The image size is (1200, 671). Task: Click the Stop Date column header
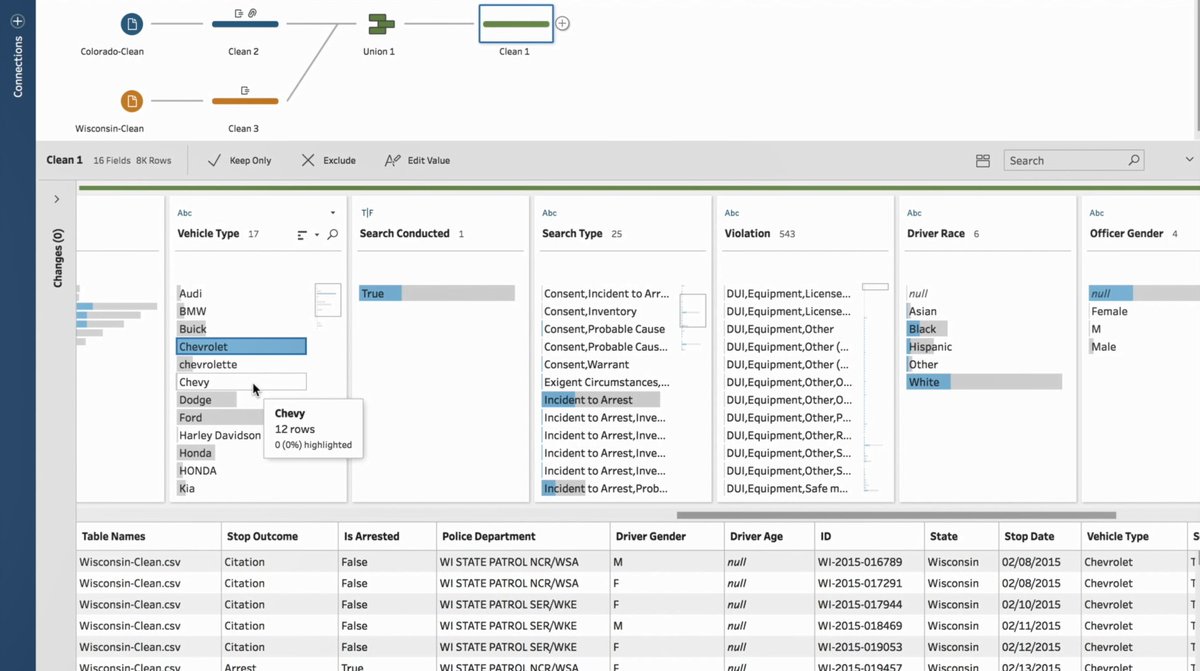(x=1038, y=536)
